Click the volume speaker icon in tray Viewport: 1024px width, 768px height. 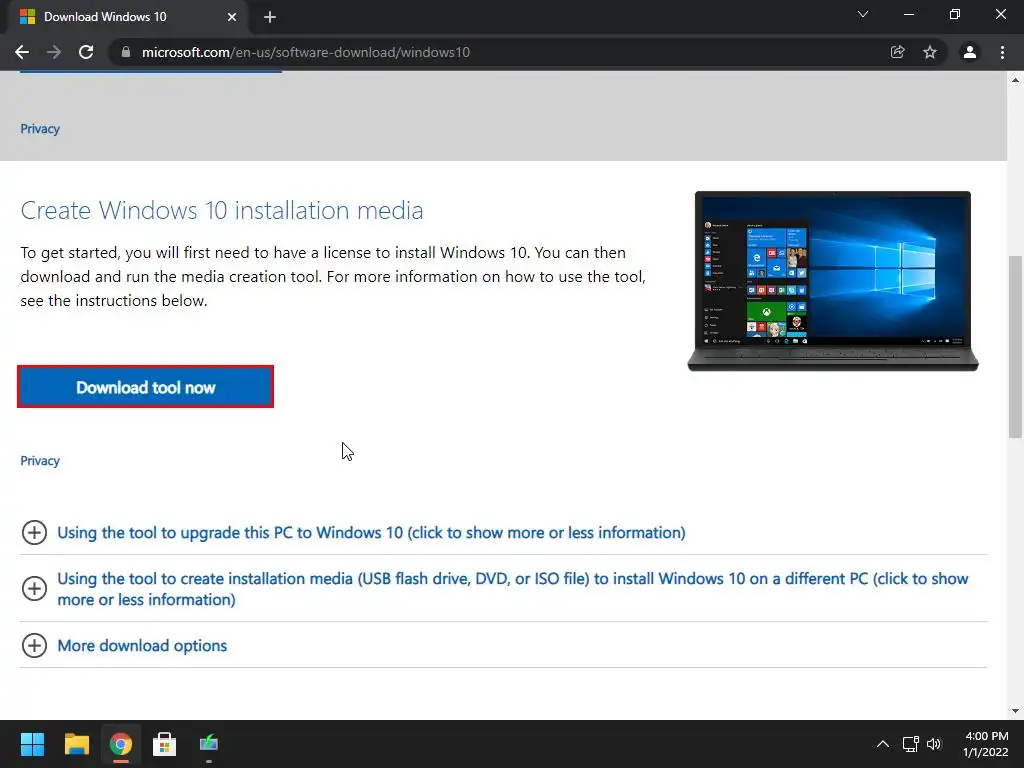(x=934, y=744)
